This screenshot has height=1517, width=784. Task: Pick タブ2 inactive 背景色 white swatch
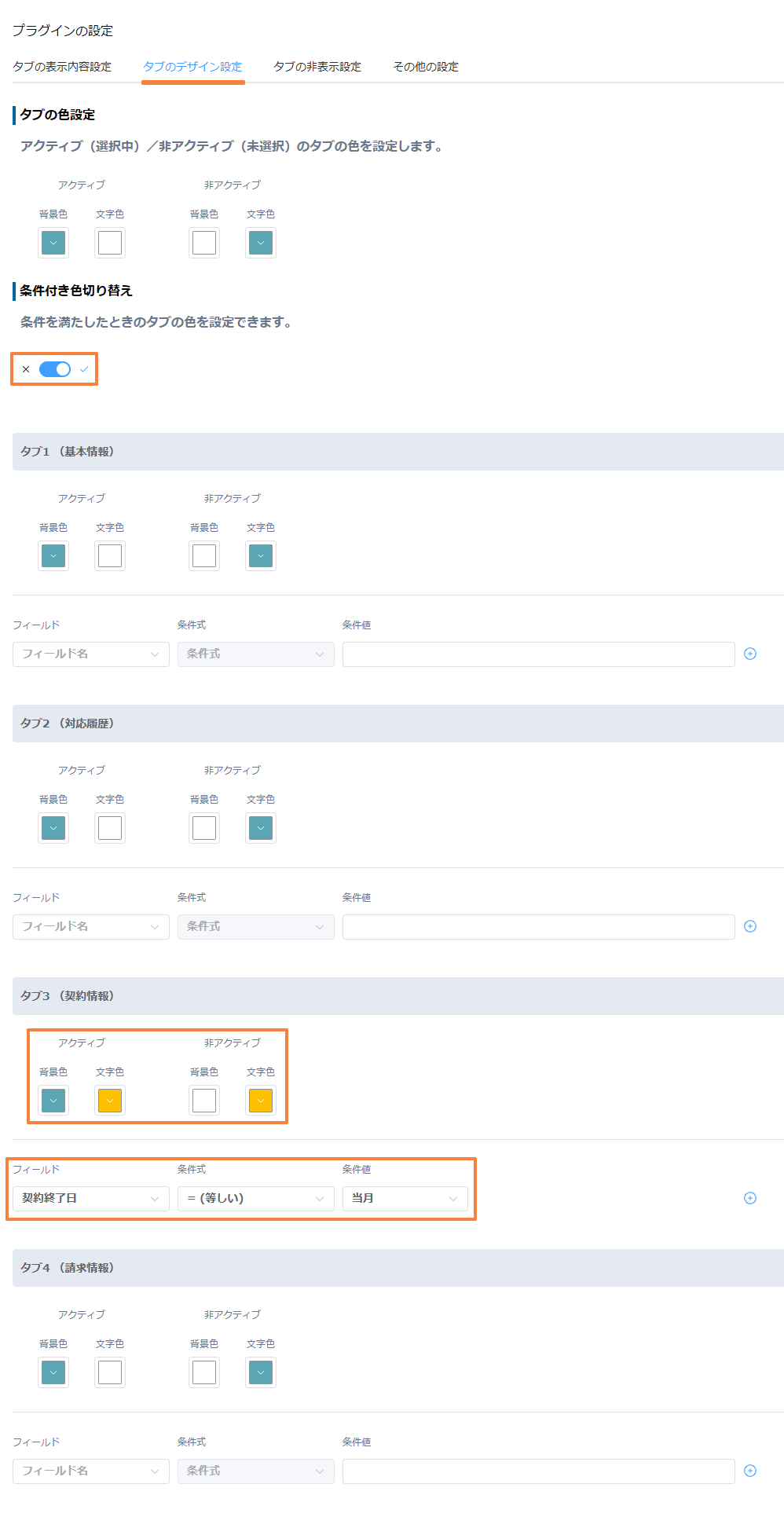tap(204, 828)
